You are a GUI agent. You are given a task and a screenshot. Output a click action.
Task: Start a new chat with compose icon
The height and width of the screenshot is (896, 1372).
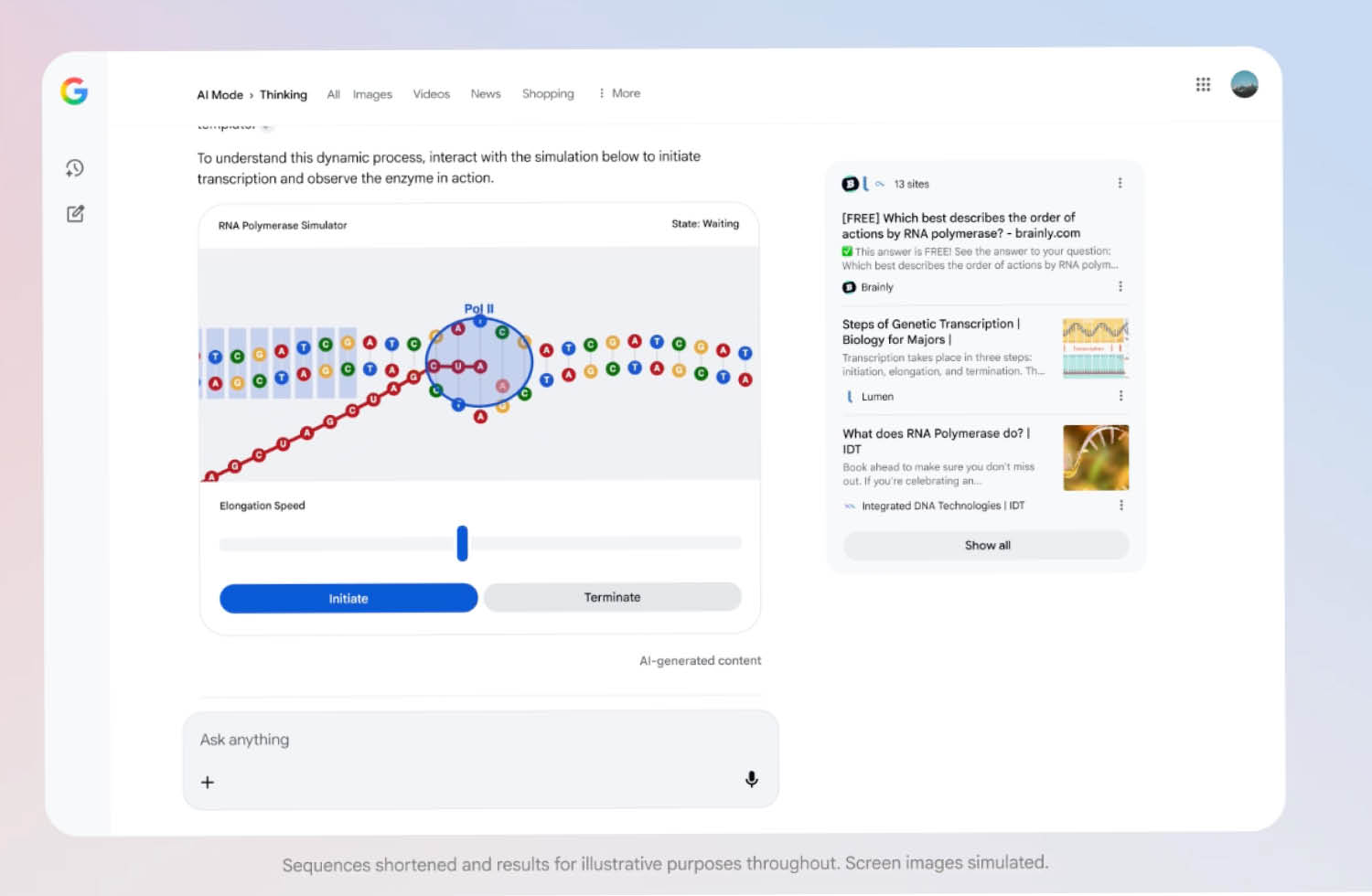point(75,214)
